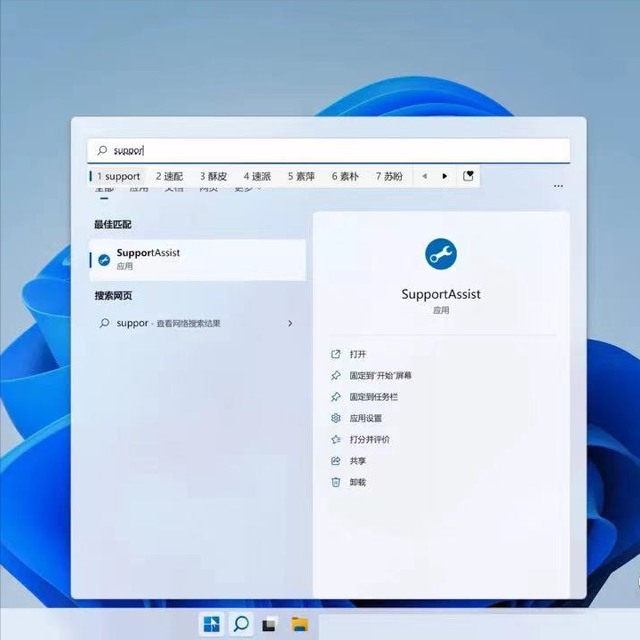Choose 固定到任务栏 to pin to taskbar
Image resolution: width=640 pixels, height=640 pixels.
pyautogui.click(x=374, y=397)
